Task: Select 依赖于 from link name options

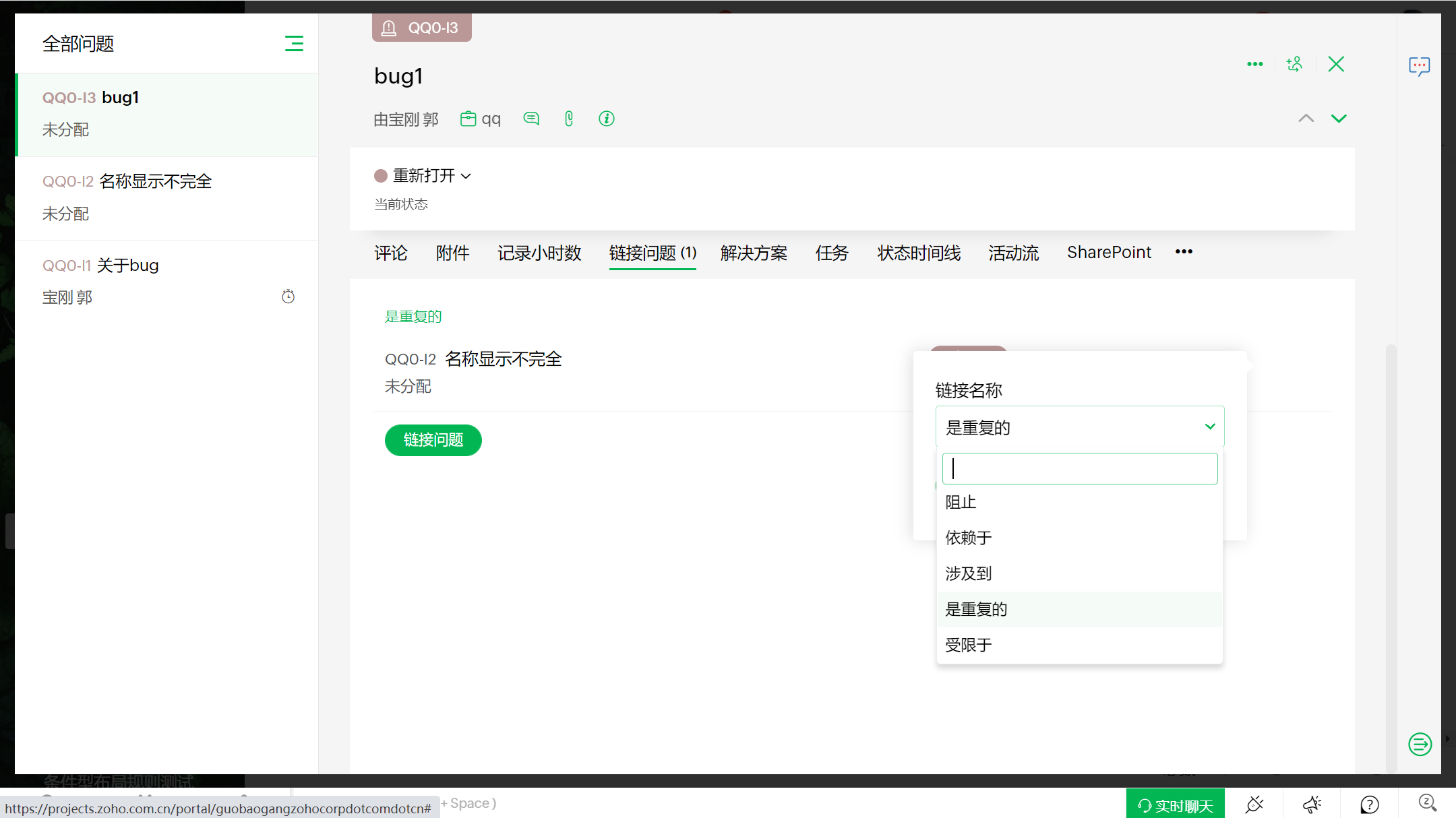Action: [x=969, y=538]
